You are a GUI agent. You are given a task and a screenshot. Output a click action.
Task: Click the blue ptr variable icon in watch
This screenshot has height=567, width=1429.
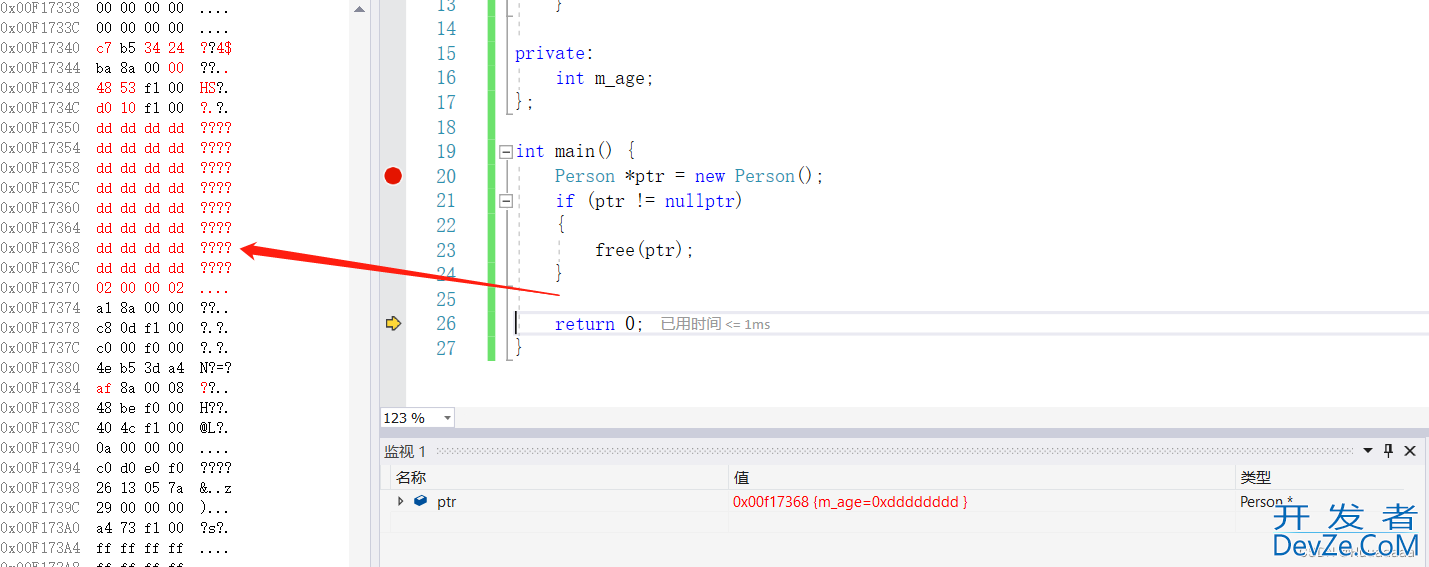click(x=421, y=501)
